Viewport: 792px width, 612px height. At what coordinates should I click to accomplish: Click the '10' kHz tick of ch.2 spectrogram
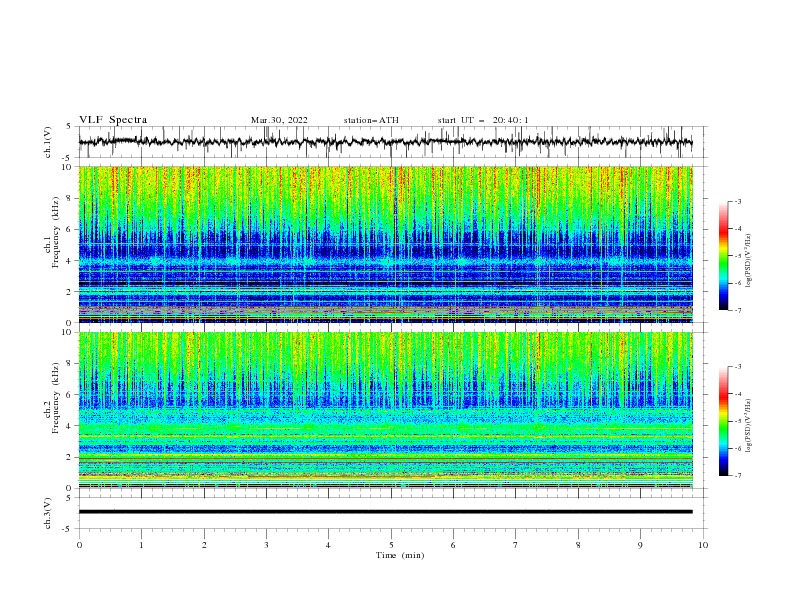(68, 332)
